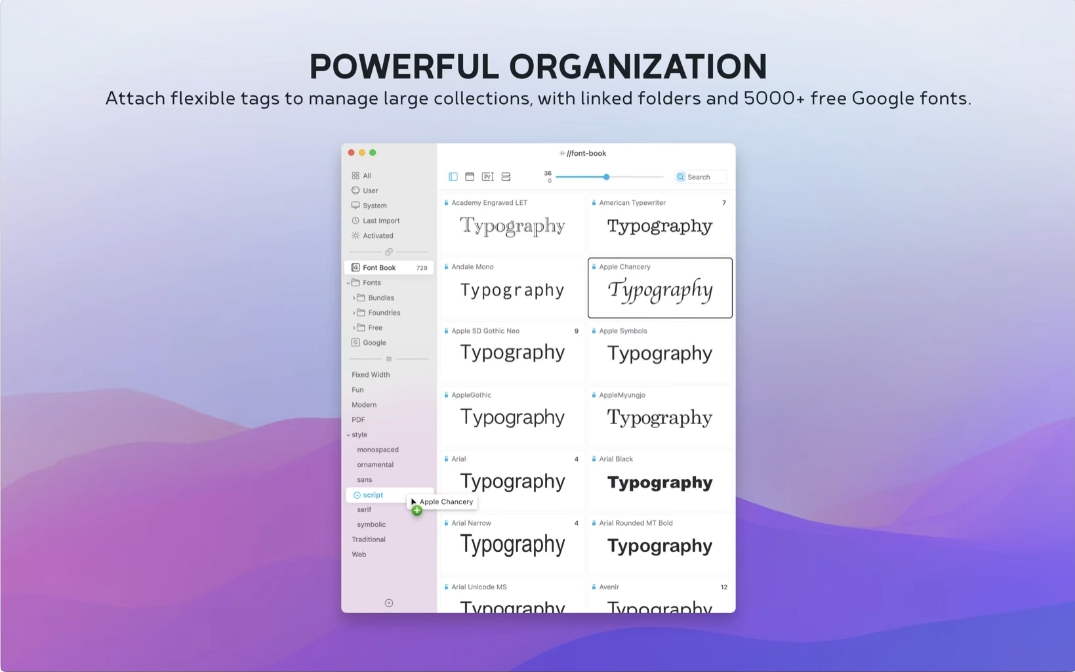Toggle lock icon beside Academy Engraved LET
This screenshot has width=1075, height=672.
[x=446, y=203]
